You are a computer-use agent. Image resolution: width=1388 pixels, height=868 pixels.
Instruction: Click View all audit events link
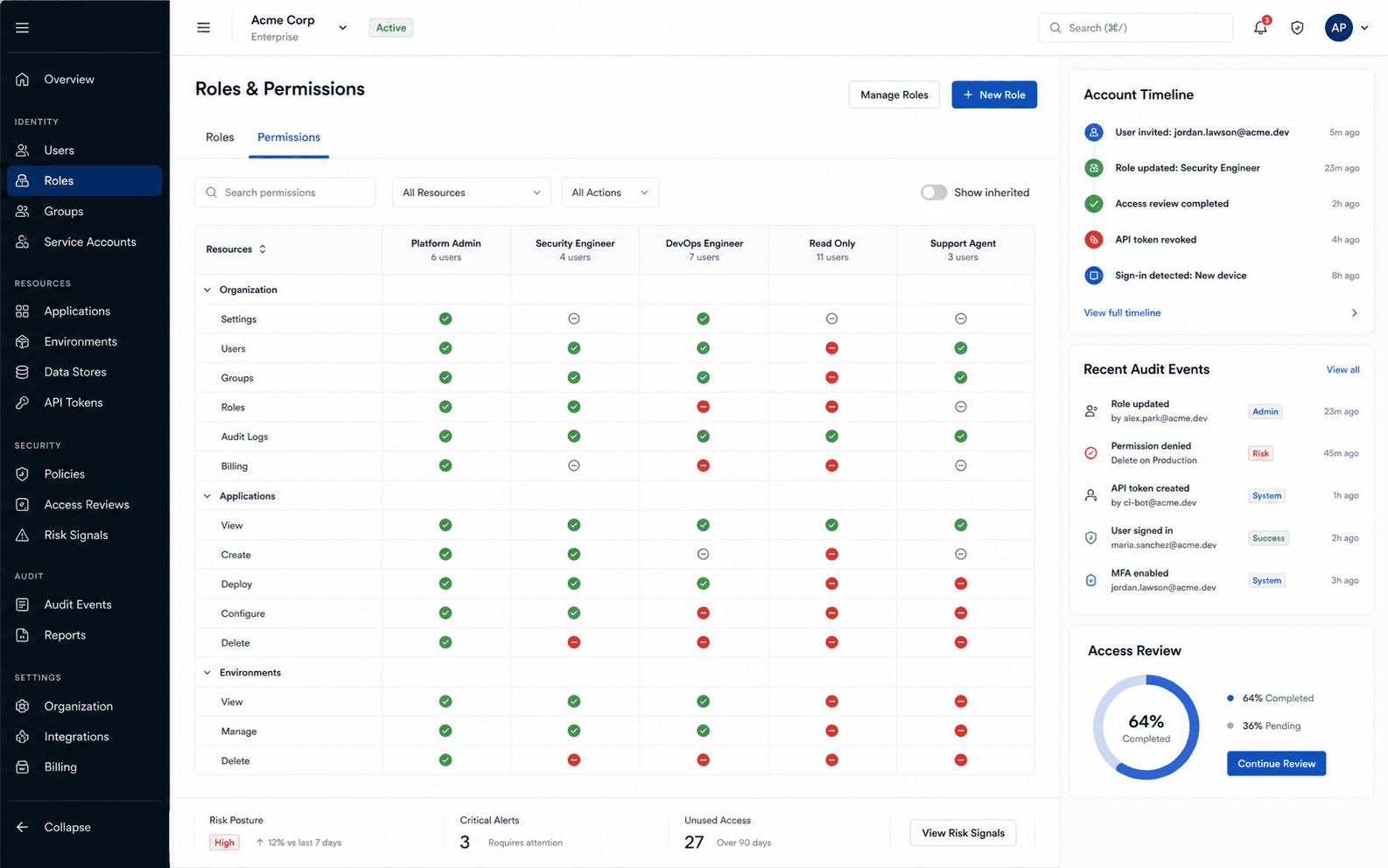(1342, 370)
